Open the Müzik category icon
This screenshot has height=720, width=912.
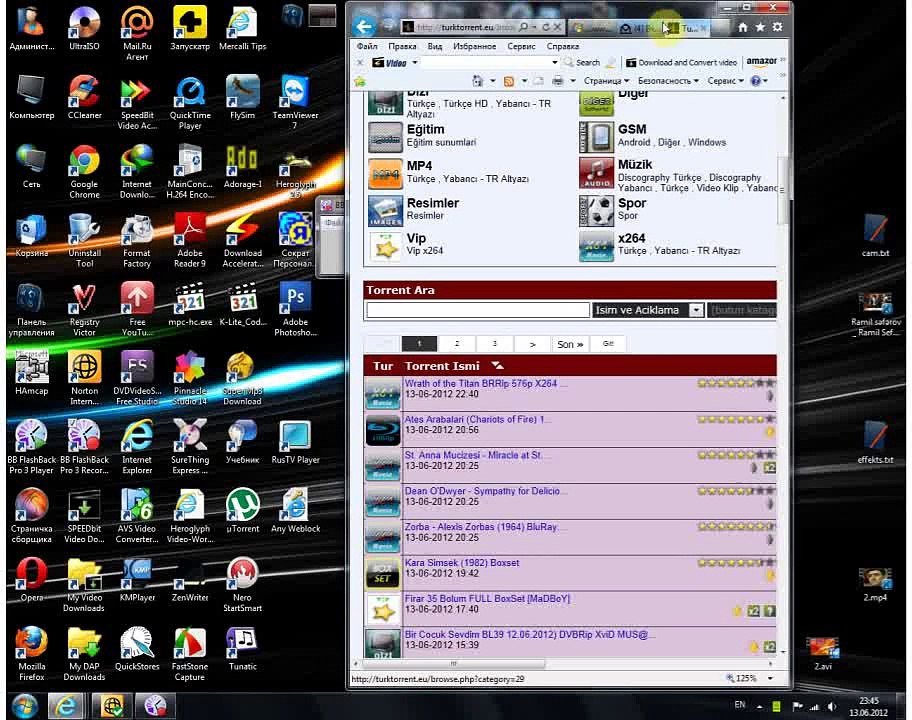(x=596, y=173)
